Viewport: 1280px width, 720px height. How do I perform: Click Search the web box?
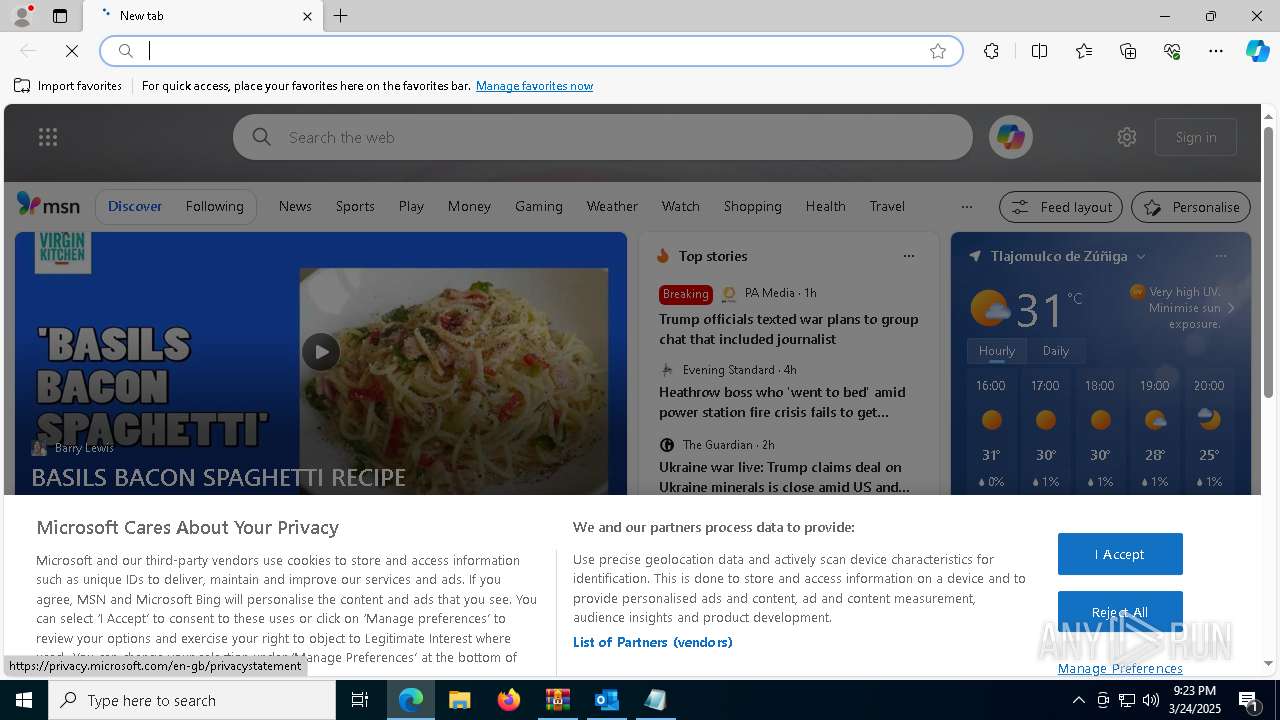point(603,137)
